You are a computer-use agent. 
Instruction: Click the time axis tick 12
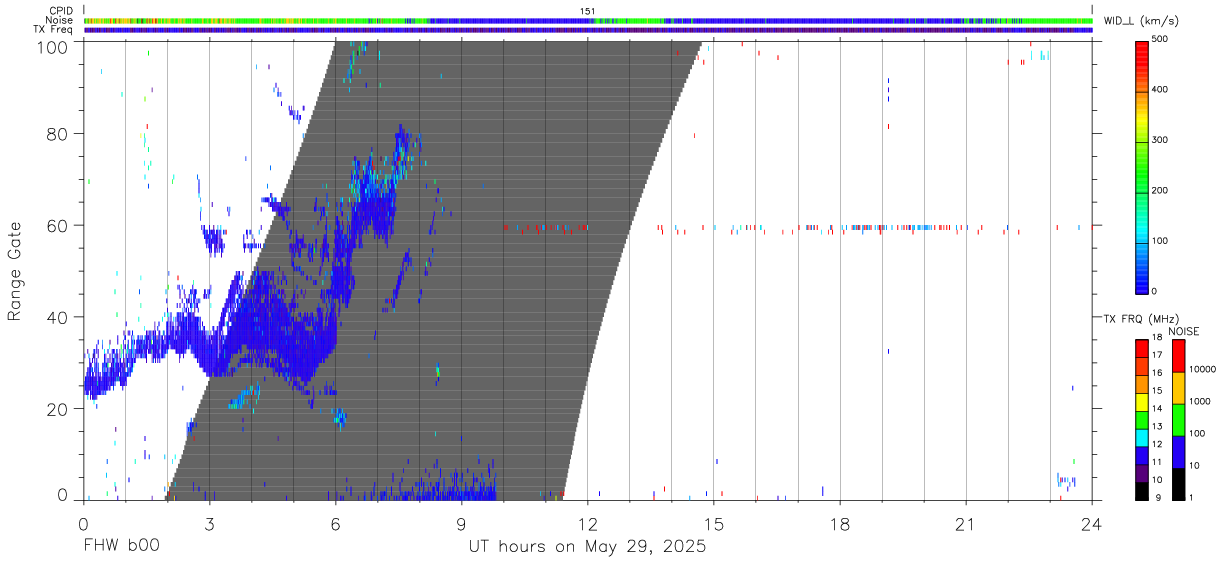(x=587, y=524)
